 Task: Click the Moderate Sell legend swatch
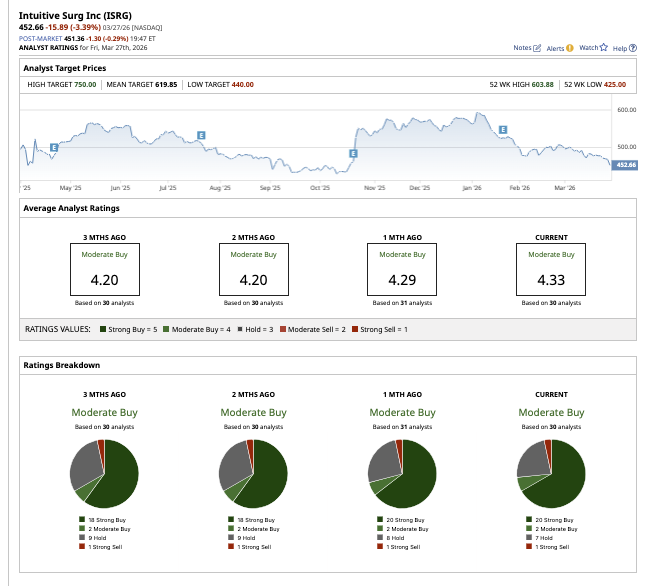[283, 329]
